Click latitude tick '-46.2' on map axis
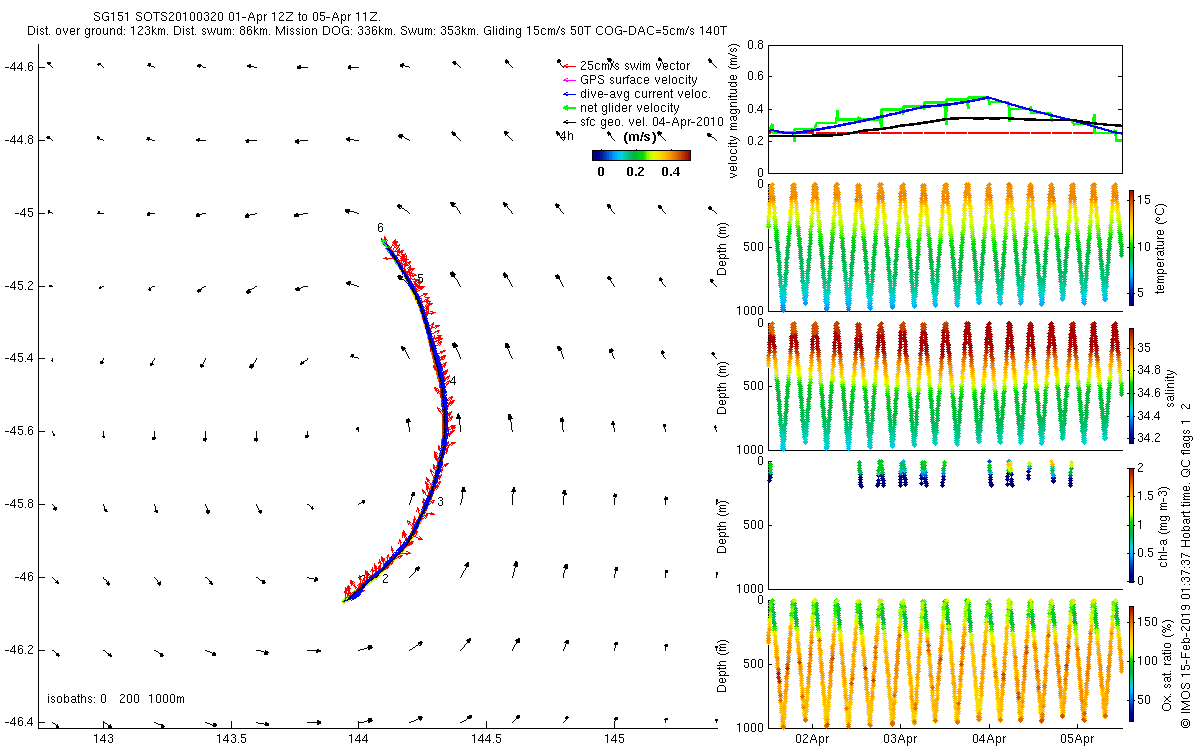 click(19, 650)
